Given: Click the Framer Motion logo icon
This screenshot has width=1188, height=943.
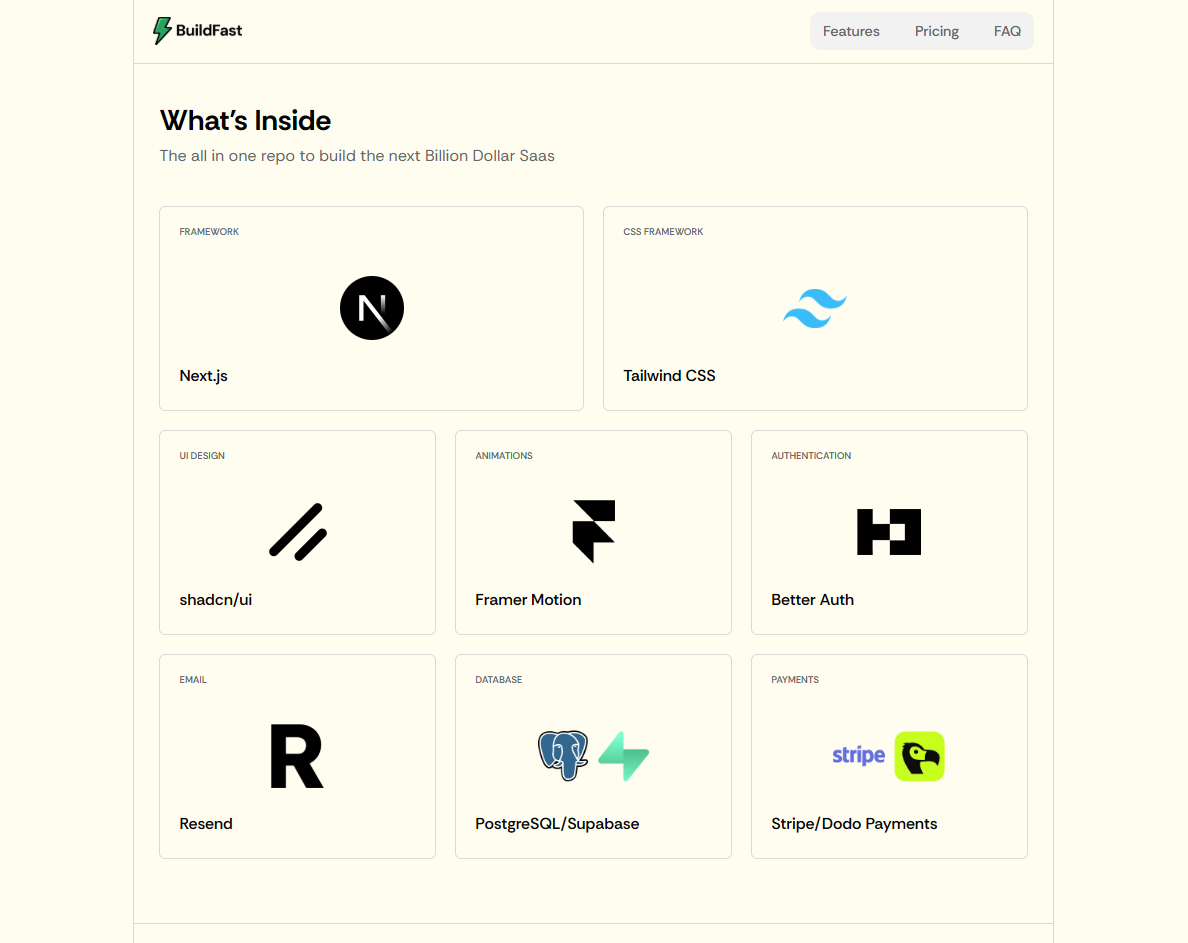Looking at the screenshot, I should click(593, 531).
